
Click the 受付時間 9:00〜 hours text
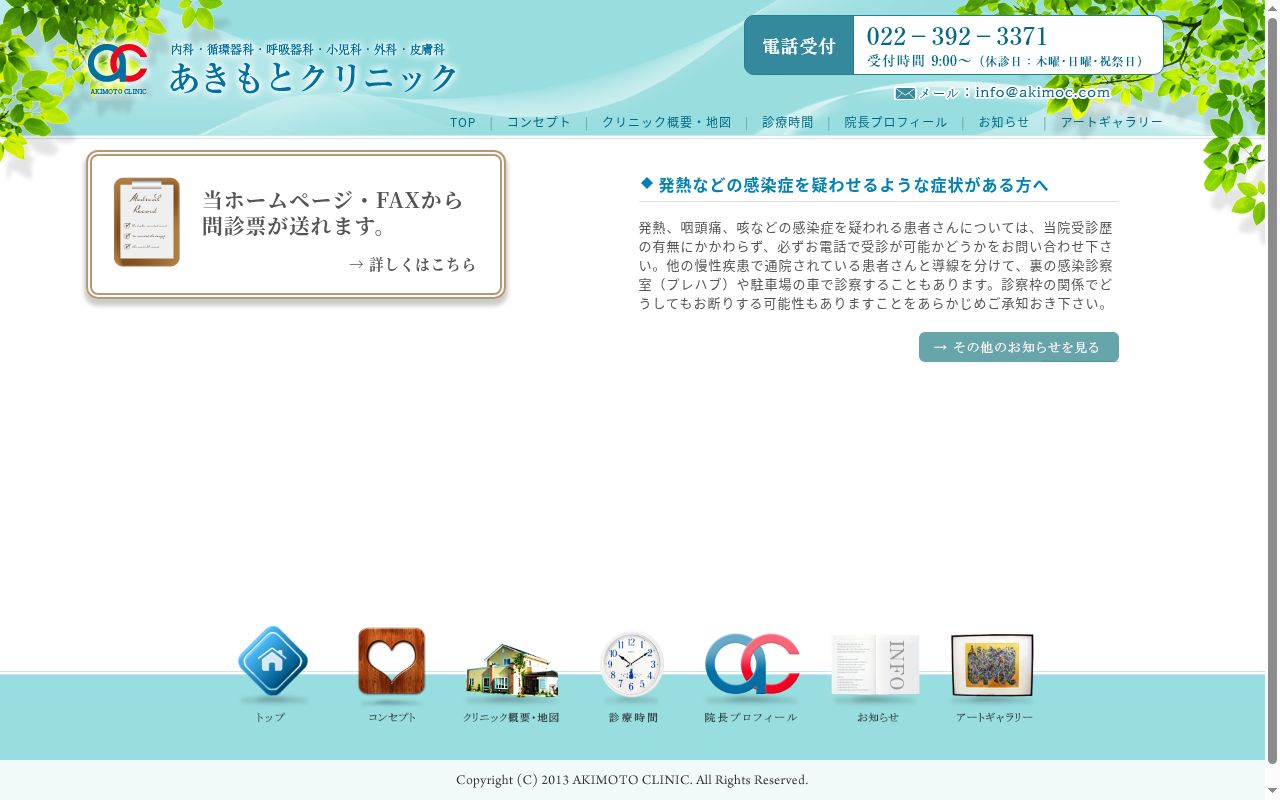pyautogui.click(x=918, y=61)
